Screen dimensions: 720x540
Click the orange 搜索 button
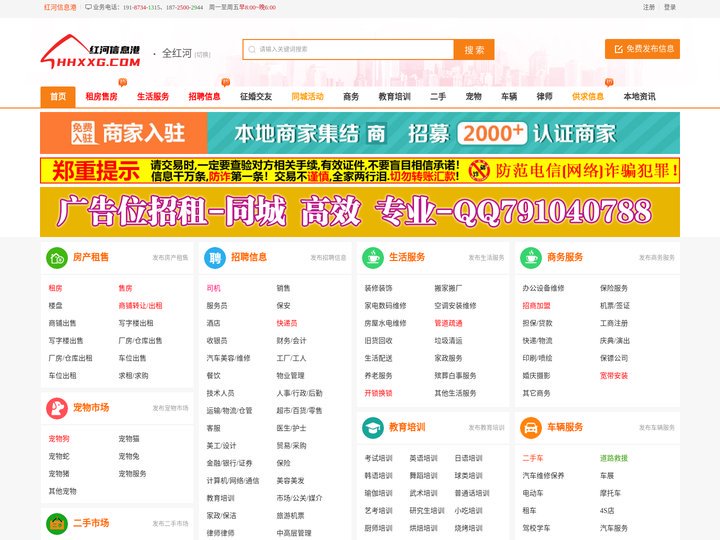(474, 50)
